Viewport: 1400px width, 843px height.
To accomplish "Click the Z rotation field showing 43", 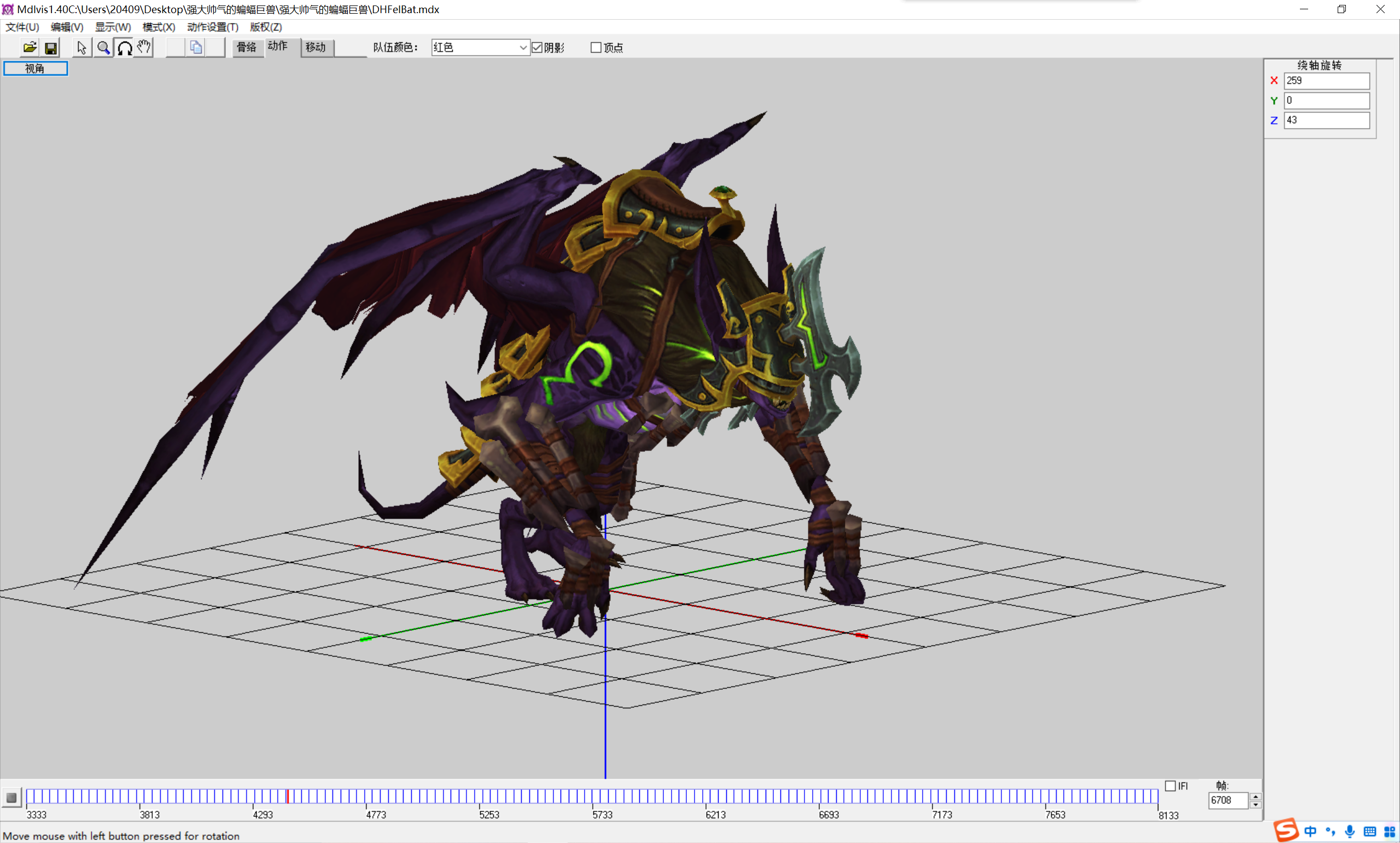I will click(1326, 120).
